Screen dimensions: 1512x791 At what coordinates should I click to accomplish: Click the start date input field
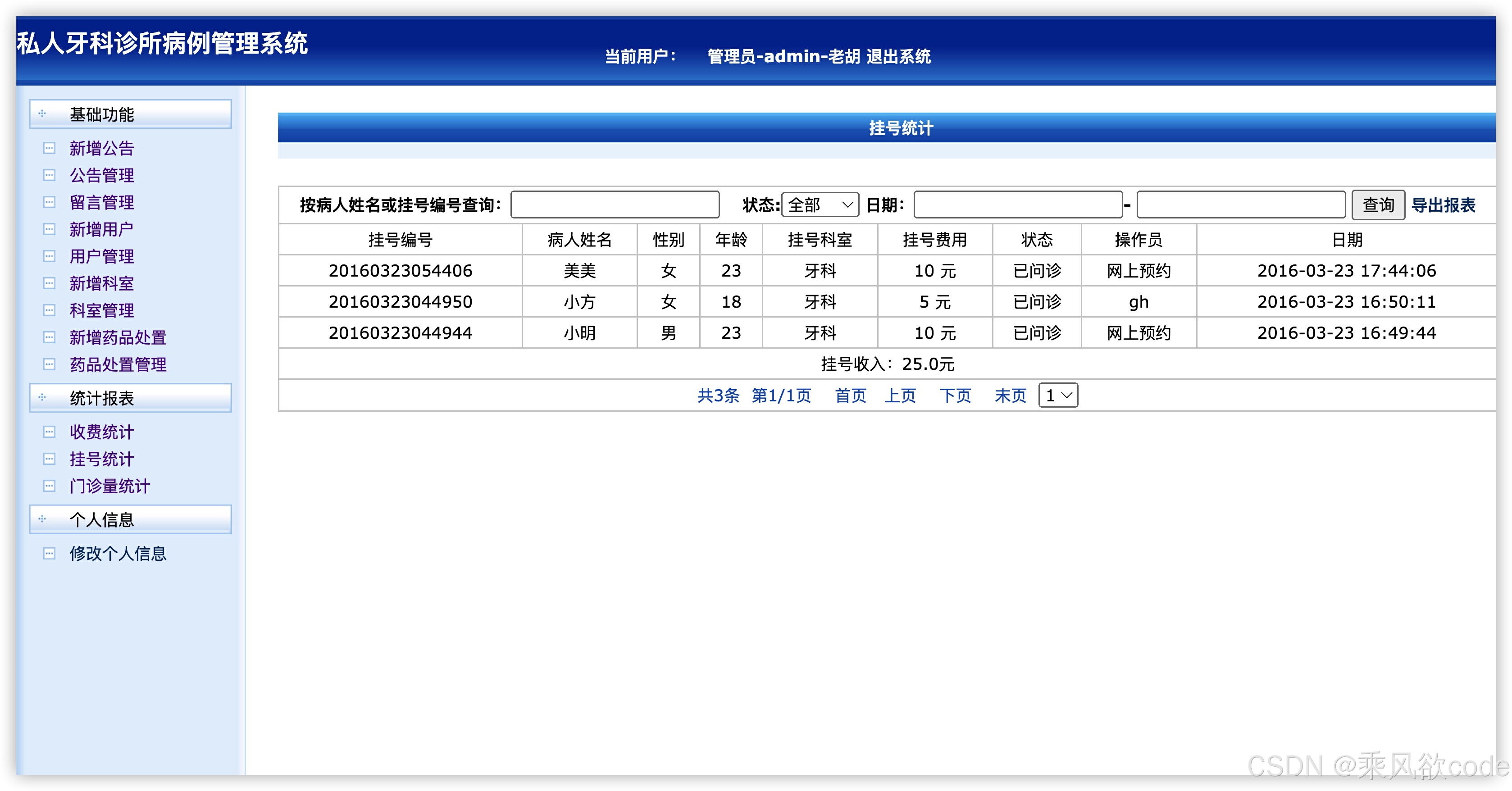[1017, 205]
